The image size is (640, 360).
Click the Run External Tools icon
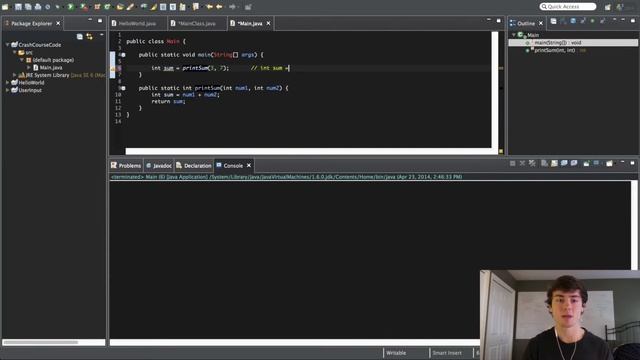84,7
